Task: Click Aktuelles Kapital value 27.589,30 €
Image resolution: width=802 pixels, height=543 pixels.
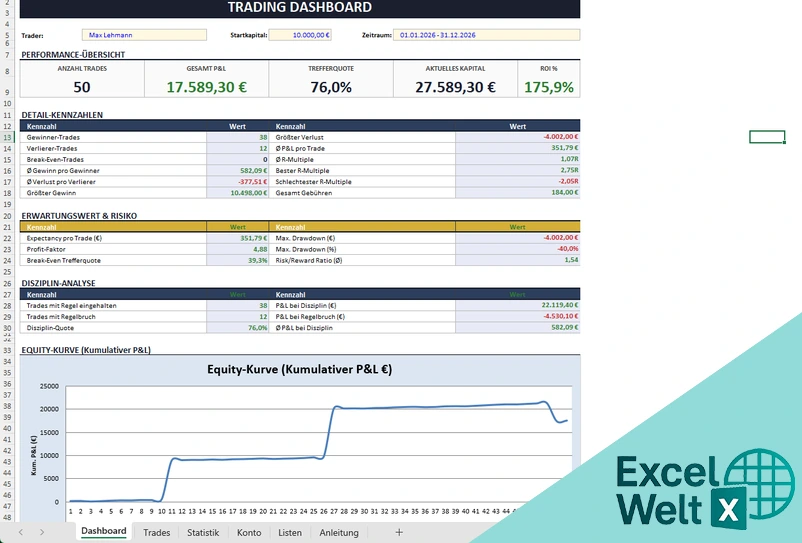Action: point(455,87)
